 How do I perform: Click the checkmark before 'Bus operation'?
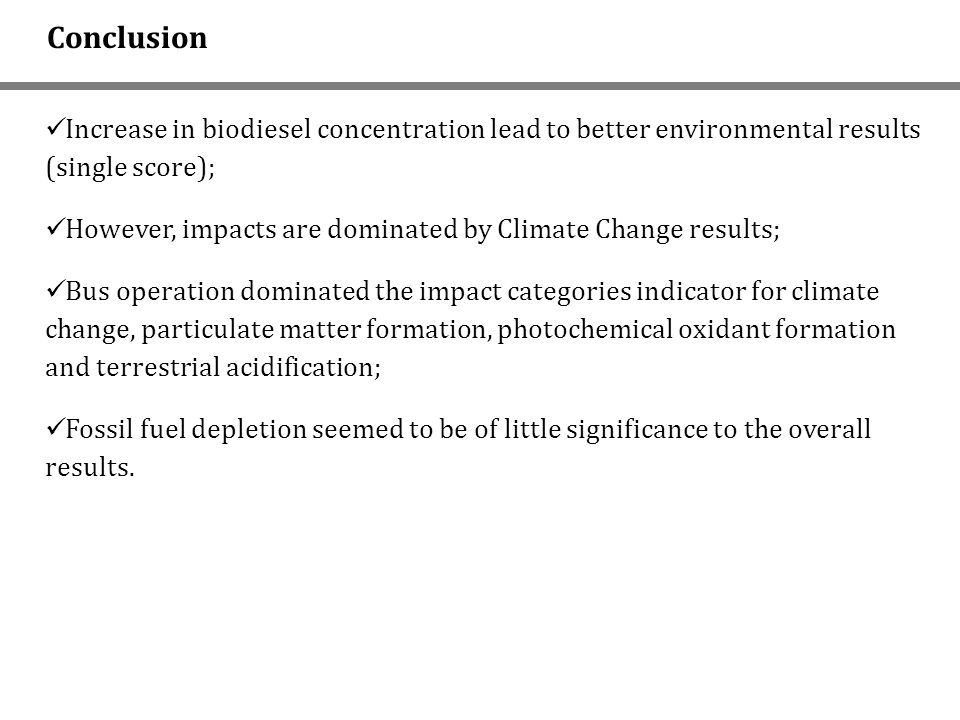point(55,289)
